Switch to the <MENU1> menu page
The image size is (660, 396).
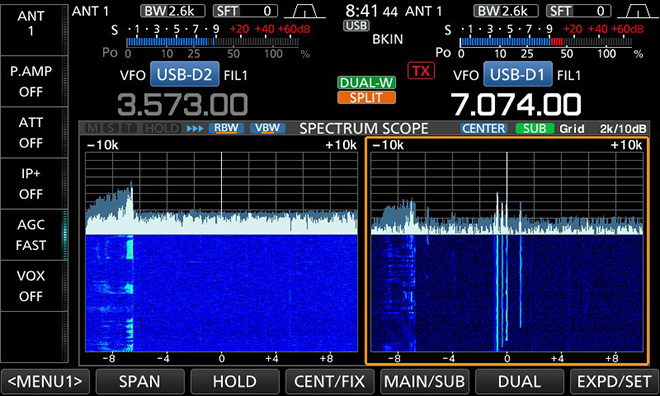point(45,382)
